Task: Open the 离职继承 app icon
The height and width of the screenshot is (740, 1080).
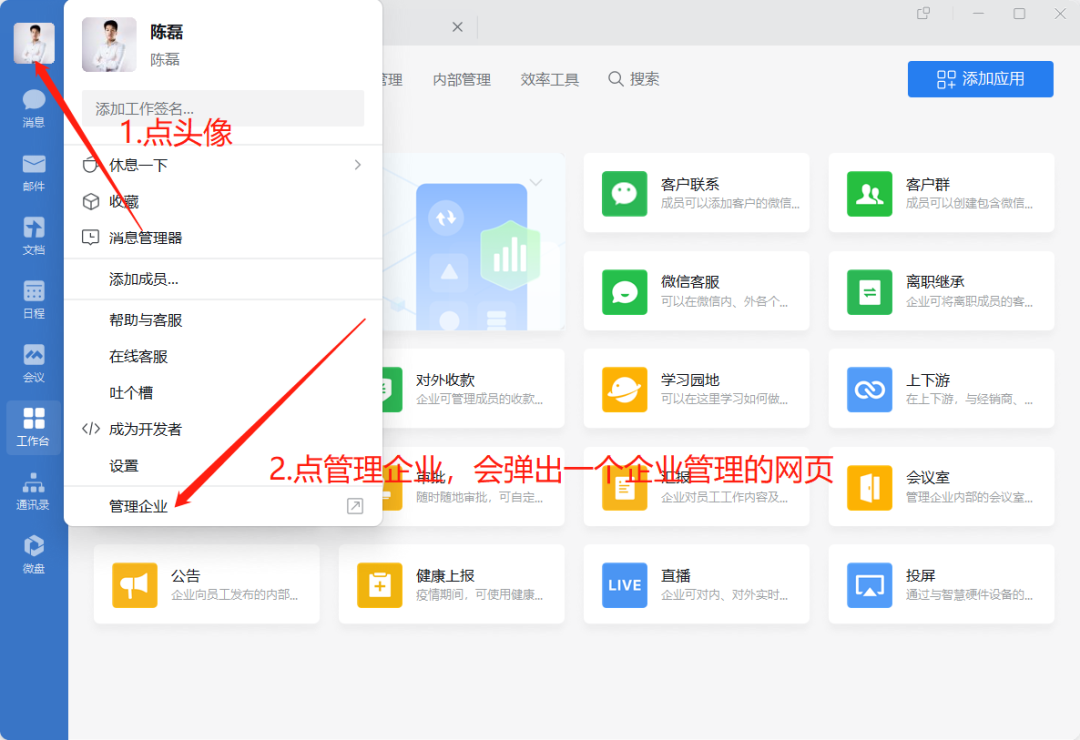Action: click(869, 292)
